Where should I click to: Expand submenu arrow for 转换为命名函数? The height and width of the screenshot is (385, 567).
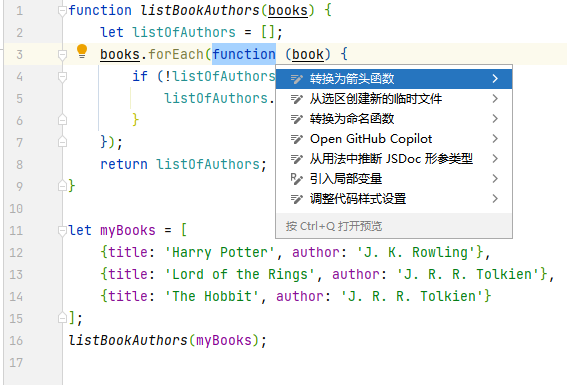coord(495,119)
